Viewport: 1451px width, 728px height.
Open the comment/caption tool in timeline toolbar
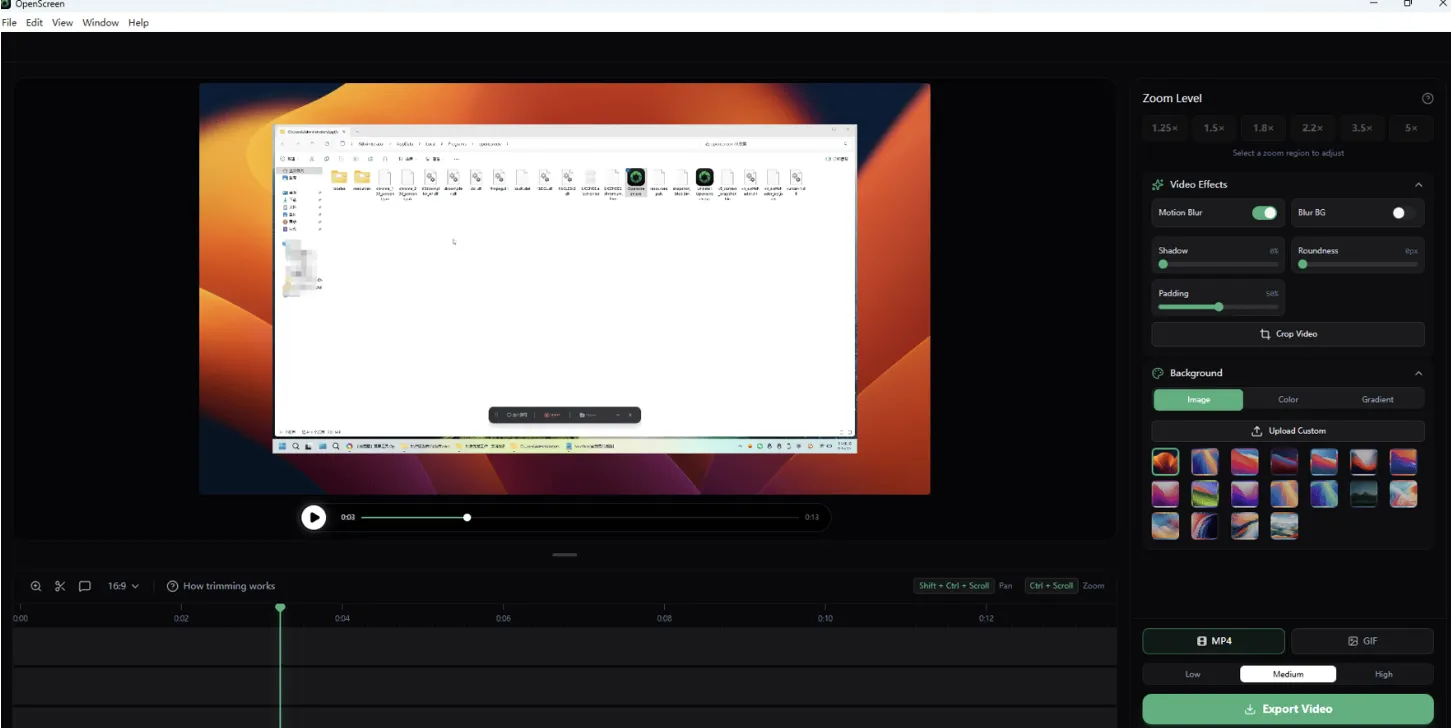pyautogui.click(x=85, y=586)
